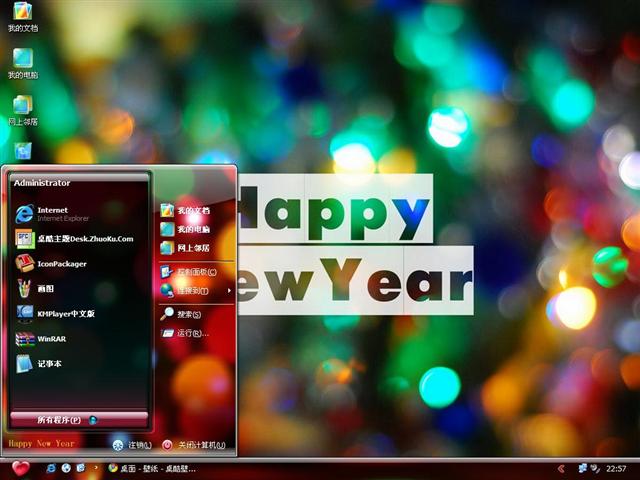Image resolution: width=640 pixels, height=480 pixels.
Task: Launch IconPackager from start menu
Action: (x=80, y=264)
